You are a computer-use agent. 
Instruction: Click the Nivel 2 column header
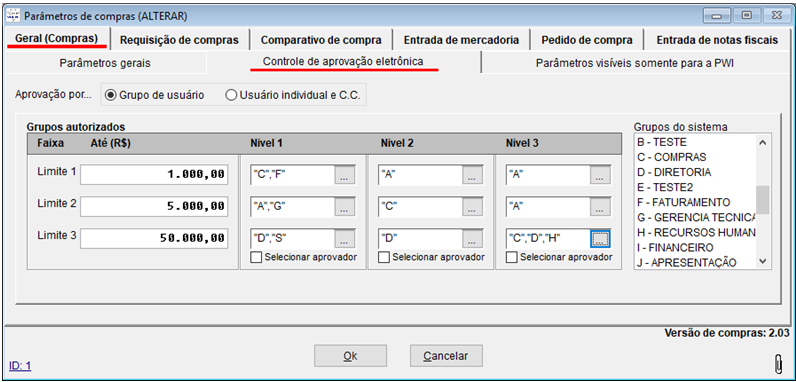397,144
